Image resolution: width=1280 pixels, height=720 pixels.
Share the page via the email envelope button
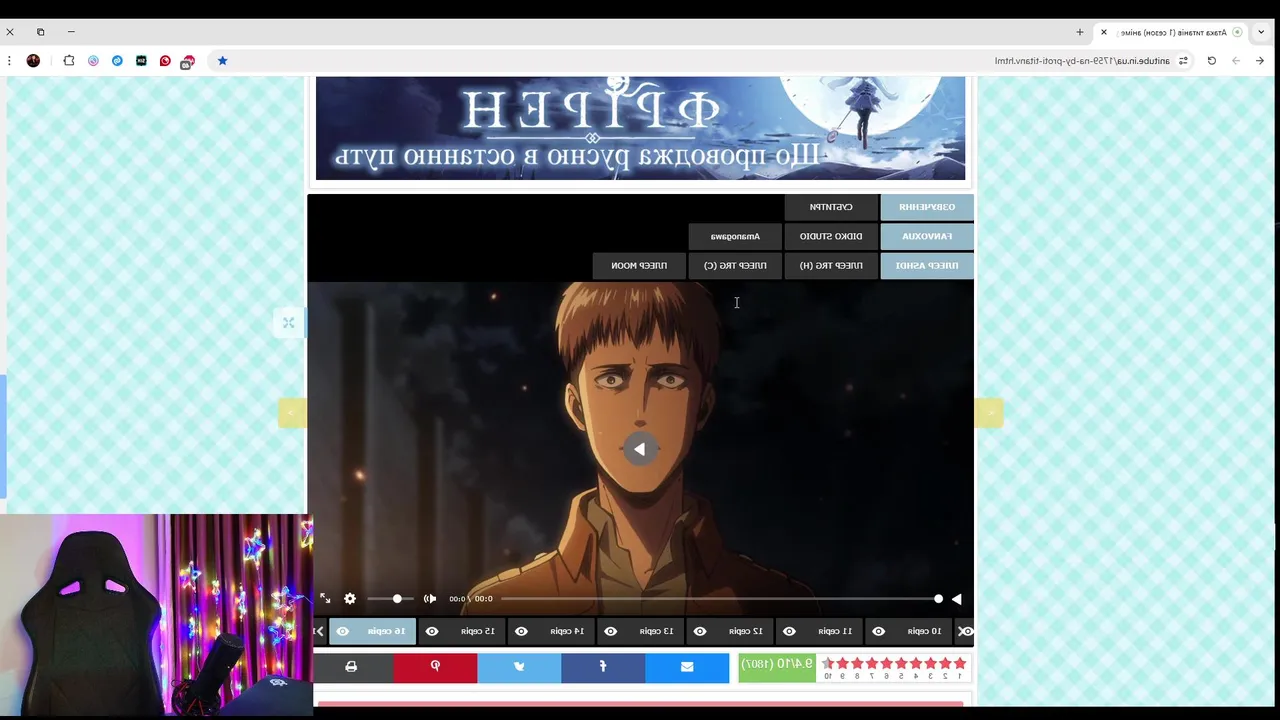tap(687, 667)
